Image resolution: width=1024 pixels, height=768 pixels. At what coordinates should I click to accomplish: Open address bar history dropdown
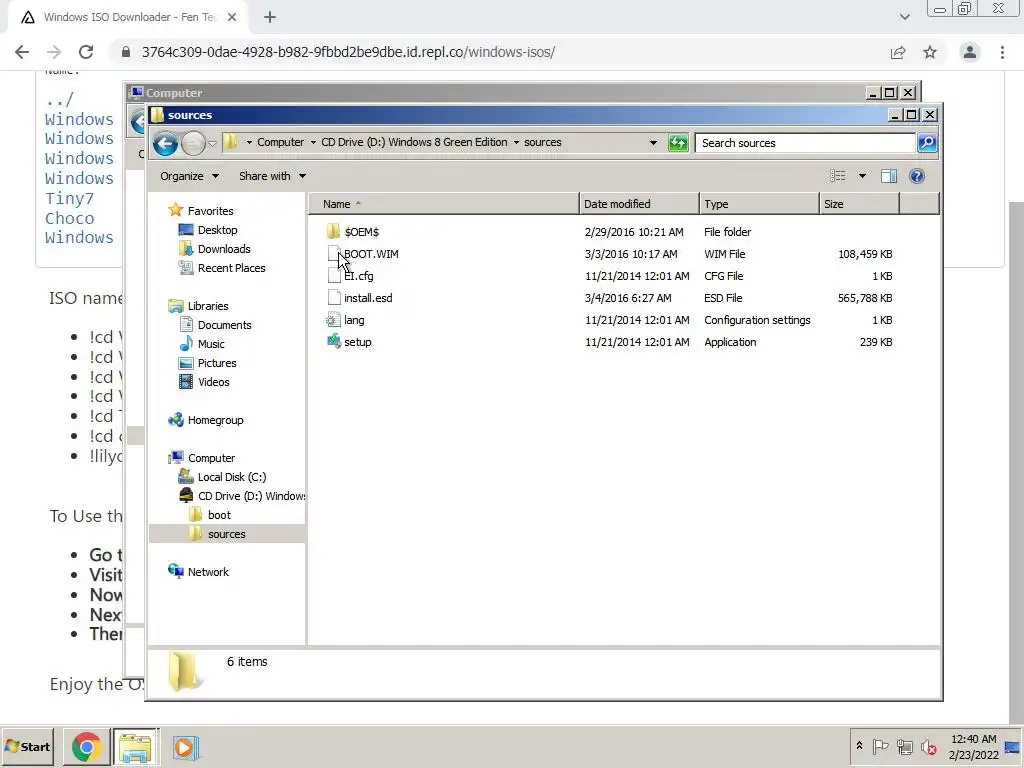pos(653,142)
